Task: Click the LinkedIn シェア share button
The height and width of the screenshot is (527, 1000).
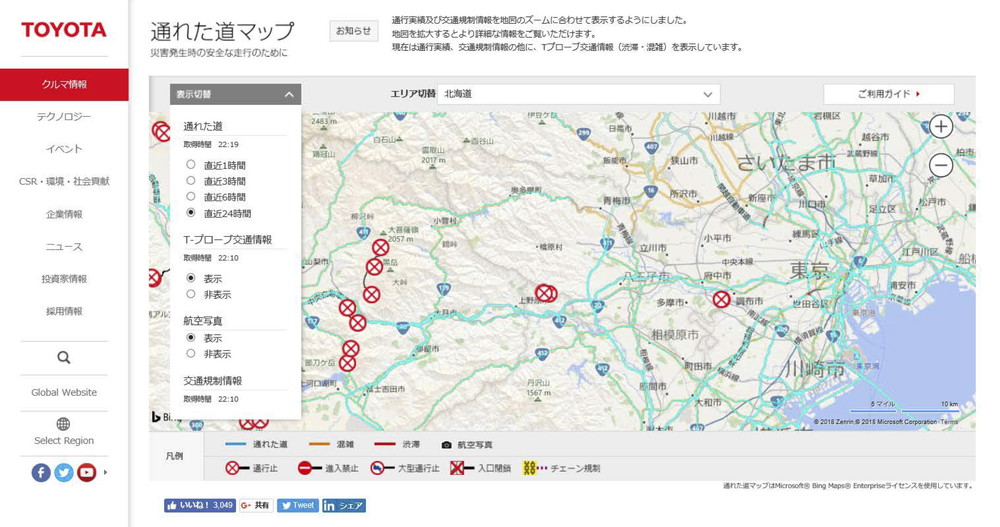Action: pos(343,506)
